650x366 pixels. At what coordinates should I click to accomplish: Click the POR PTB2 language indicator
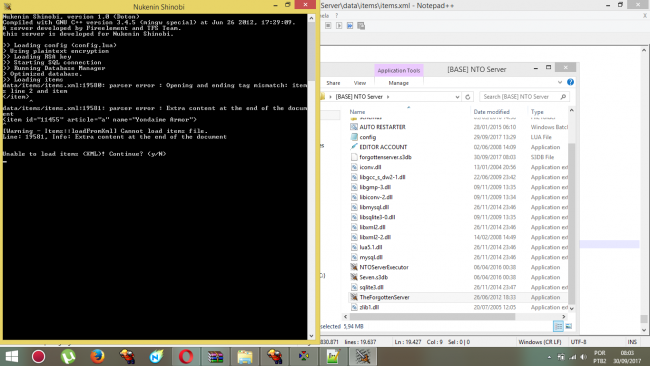click(x=600, y=357)
